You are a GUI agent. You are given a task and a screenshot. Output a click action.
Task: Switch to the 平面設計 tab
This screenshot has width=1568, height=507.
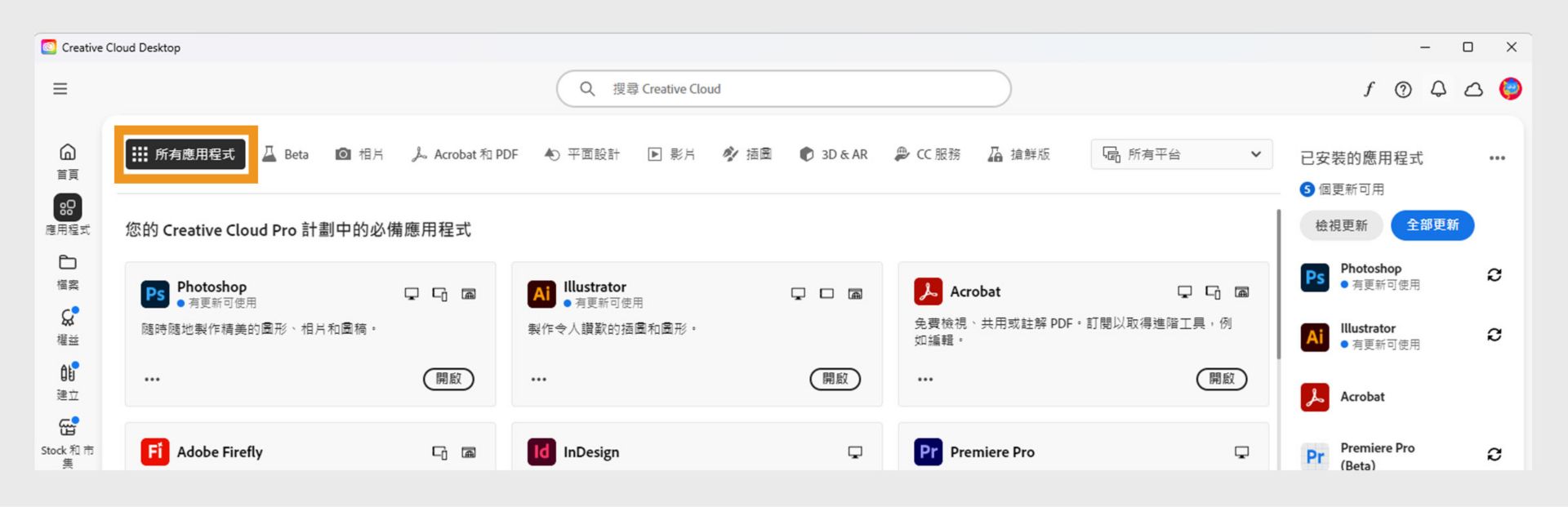(582, 154)
